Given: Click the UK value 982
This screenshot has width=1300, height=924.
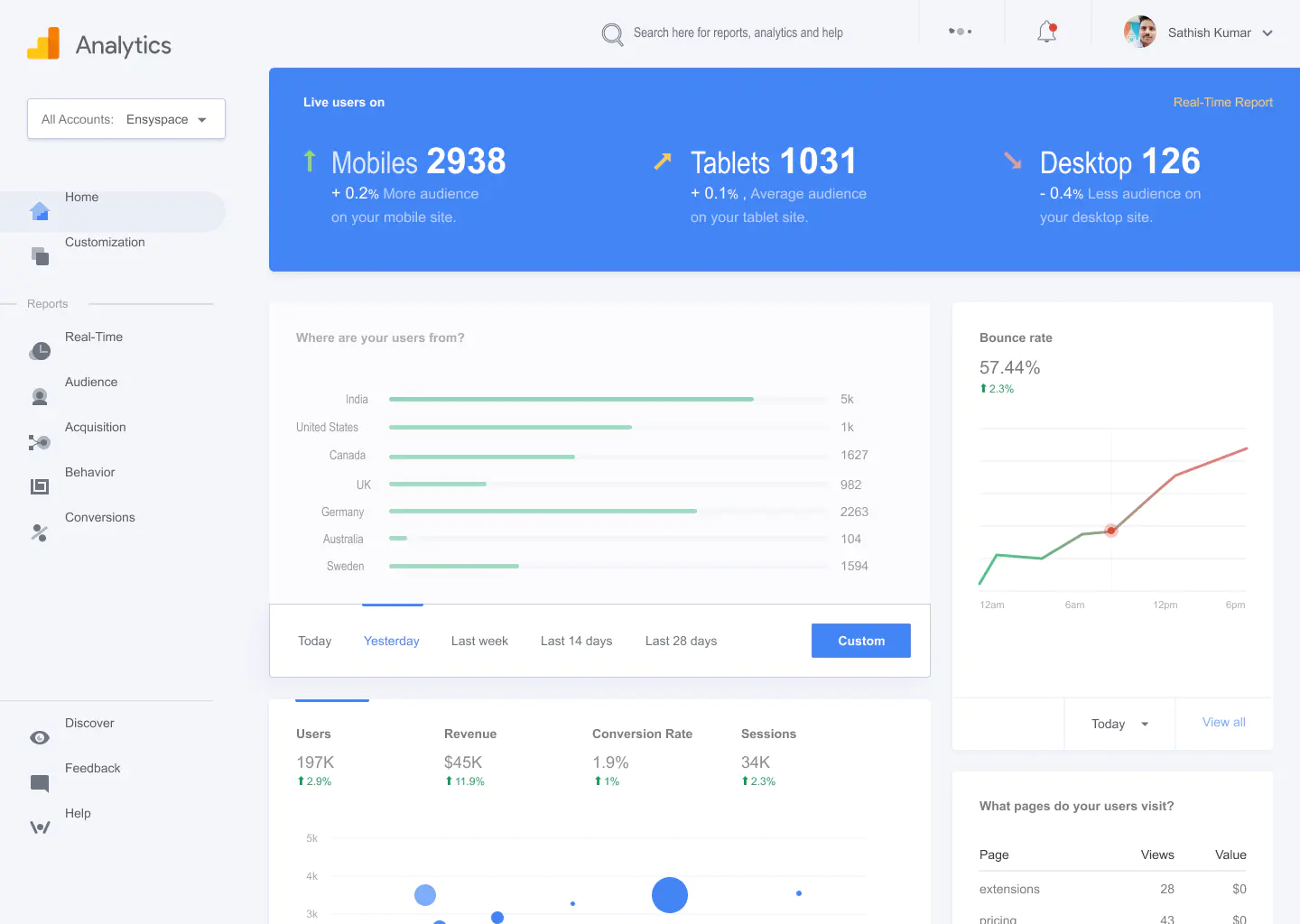Looking at the screenshot, I should (x=850, y=485).
